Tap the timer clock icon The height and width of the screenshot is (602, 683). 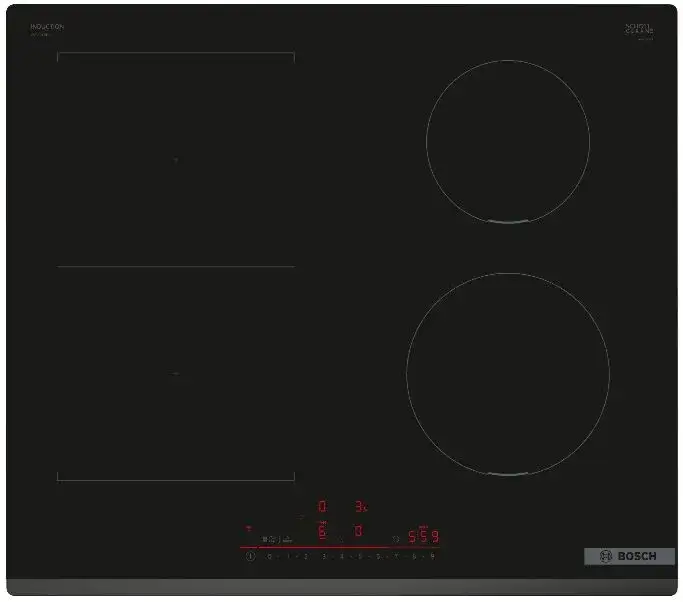[396, 538]
